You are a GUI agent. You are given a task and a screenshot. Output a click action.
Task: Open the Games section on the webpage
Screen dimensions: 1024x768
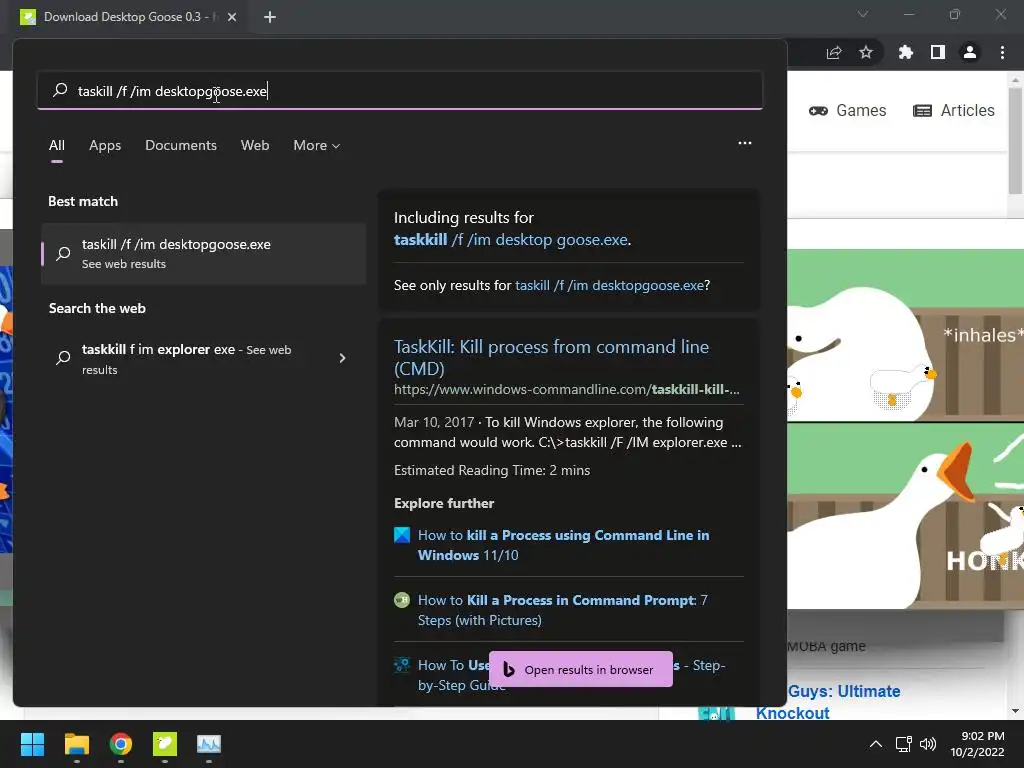(x=848, y=110)
